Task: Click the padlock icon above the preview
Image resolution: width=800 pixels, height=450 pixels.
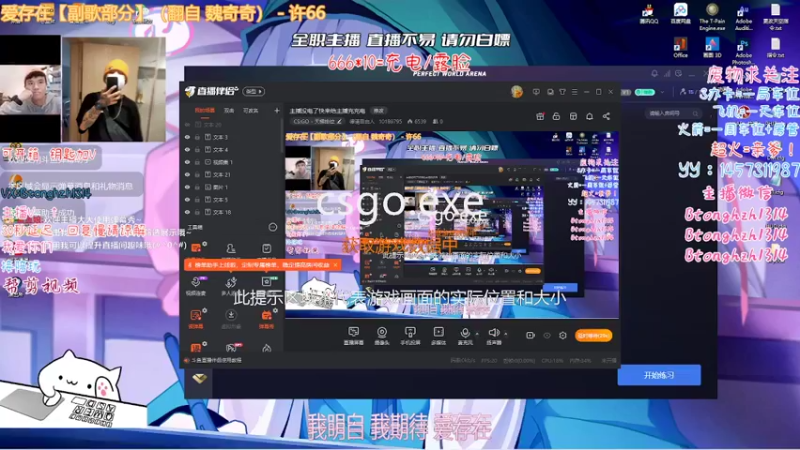Action: click(x=556, y=116)
